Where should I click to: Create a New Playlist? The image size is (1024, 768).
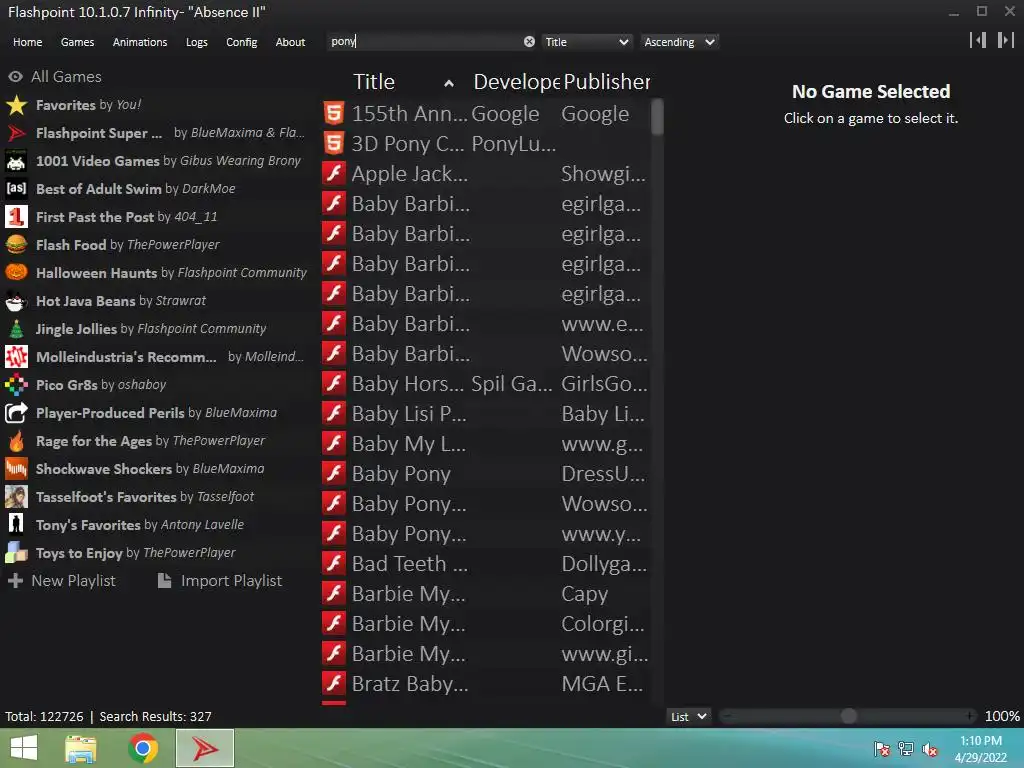point(61,581)
